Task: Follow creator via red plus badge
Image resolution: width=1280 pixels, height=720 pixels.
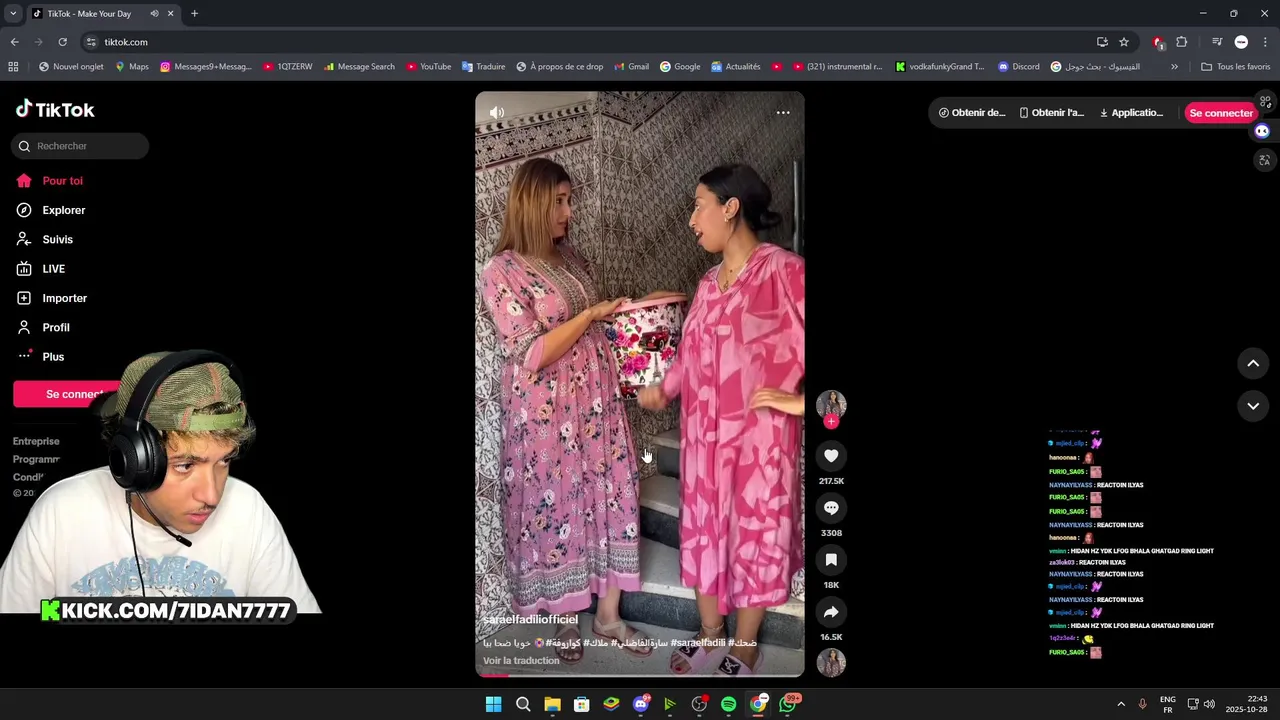Action: click(x=831, y=421)
